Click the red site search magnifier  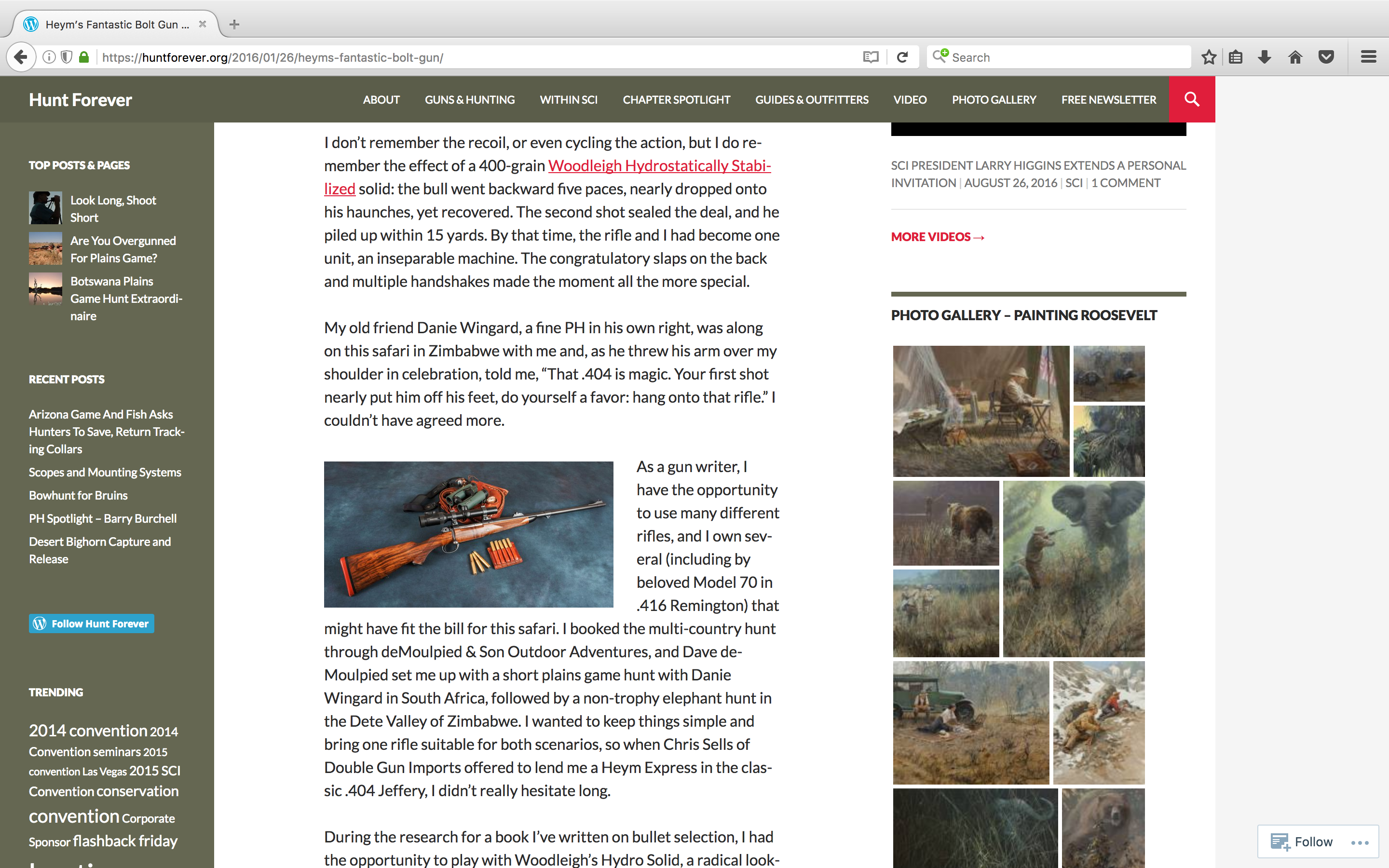point(1192,99)
